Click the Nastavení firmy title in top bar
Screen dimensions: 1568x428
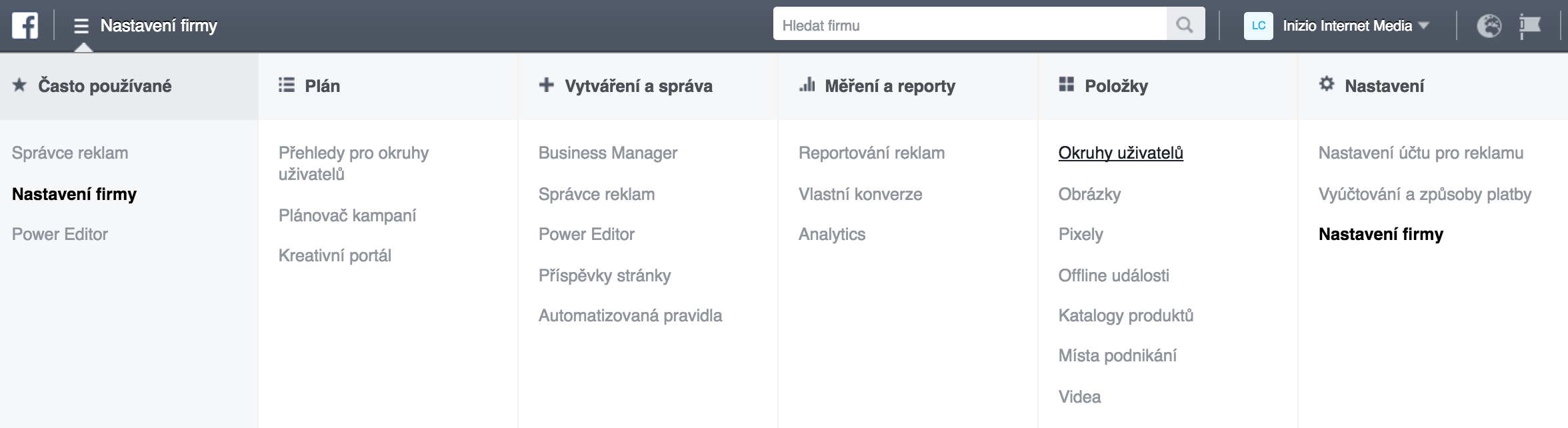coord(159,25)
